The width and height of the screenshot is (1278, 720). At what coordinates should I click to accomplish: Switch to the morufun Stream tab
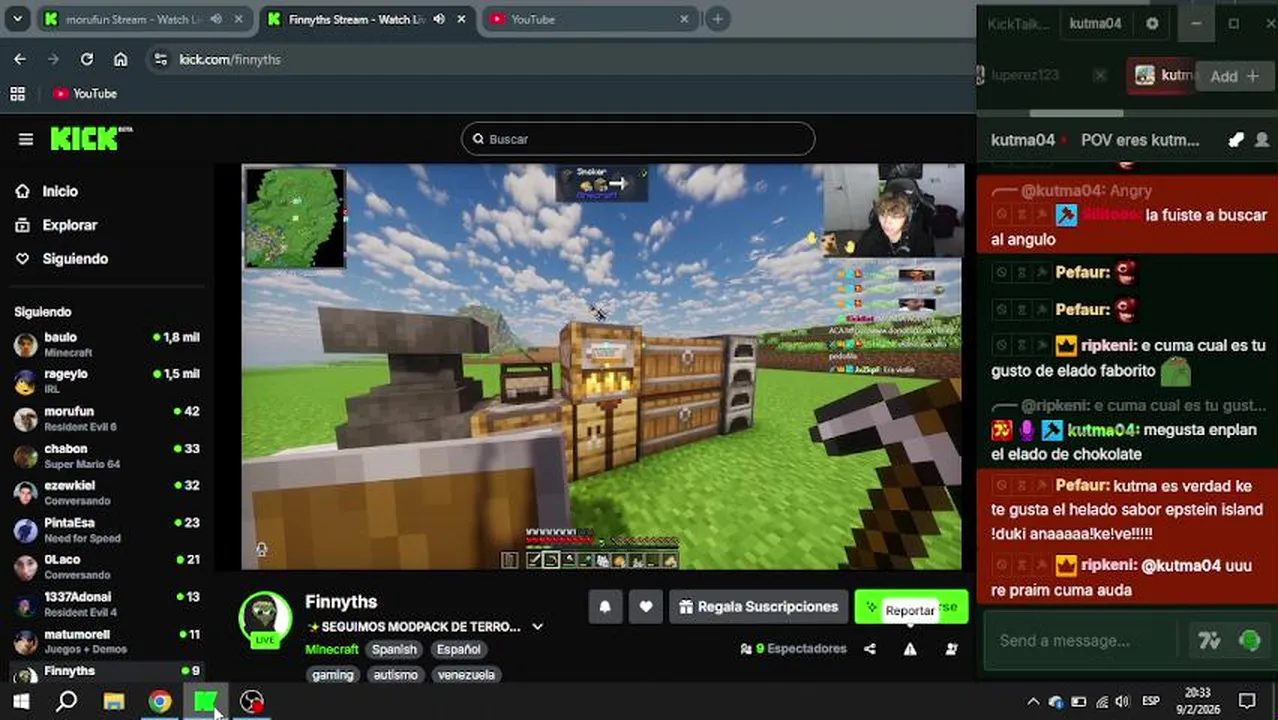132,19
